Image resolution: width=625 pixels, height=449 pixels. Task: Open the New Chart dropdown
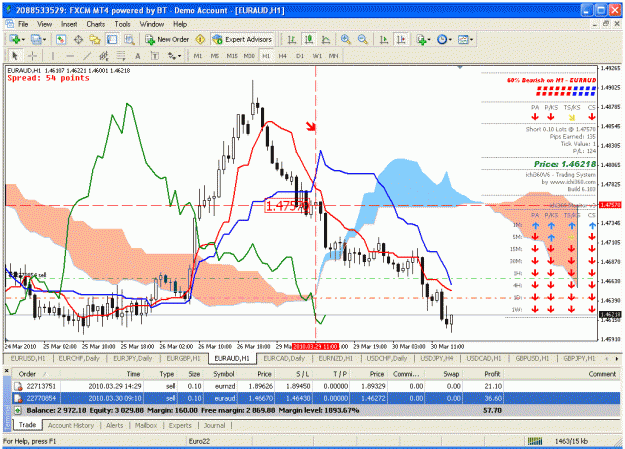coord(17,39)
